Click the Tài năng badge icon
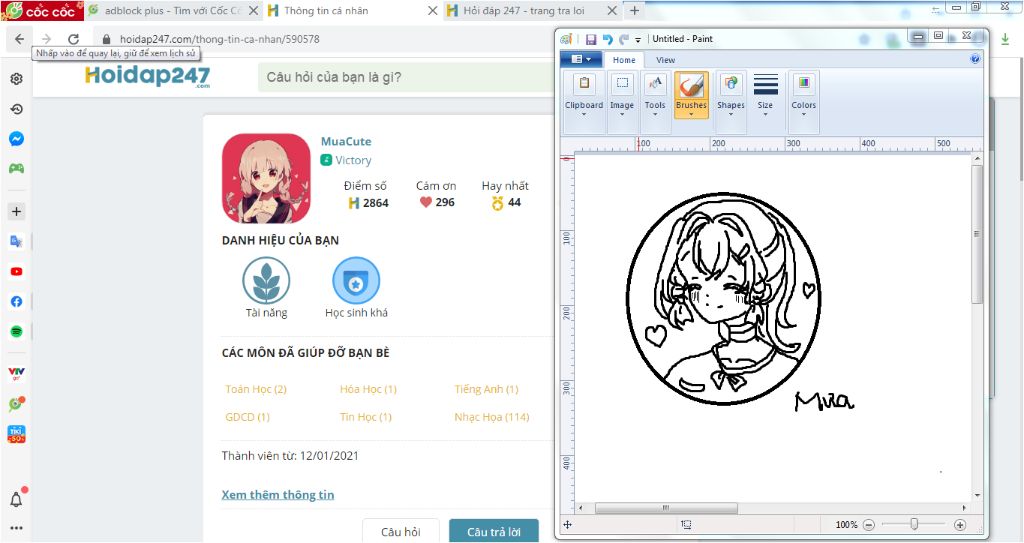1024x543 pixels. (266, 280)
